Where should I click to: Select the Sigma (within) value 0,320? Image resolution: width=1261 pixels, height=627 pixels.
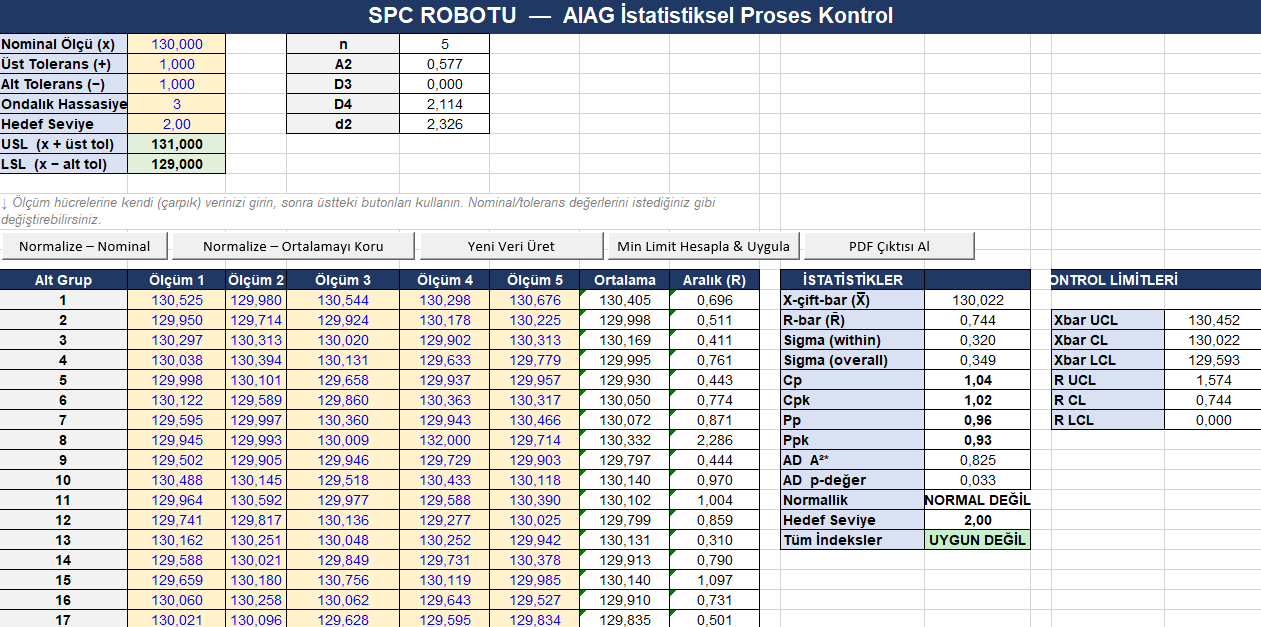[977, 340]
